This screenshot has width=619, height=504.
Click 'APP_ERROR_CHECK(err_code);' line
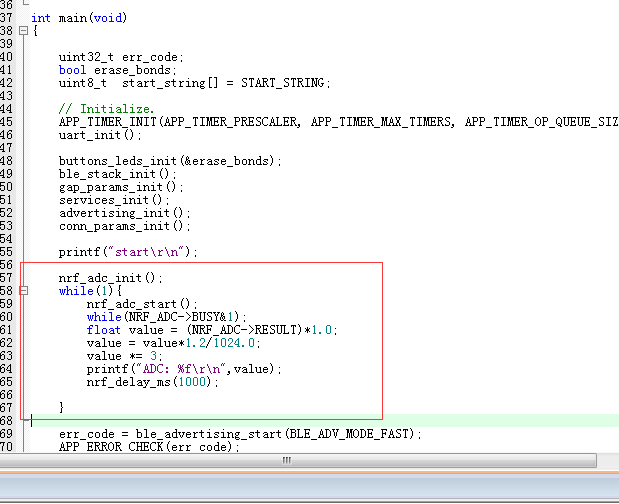click(149, 447)
